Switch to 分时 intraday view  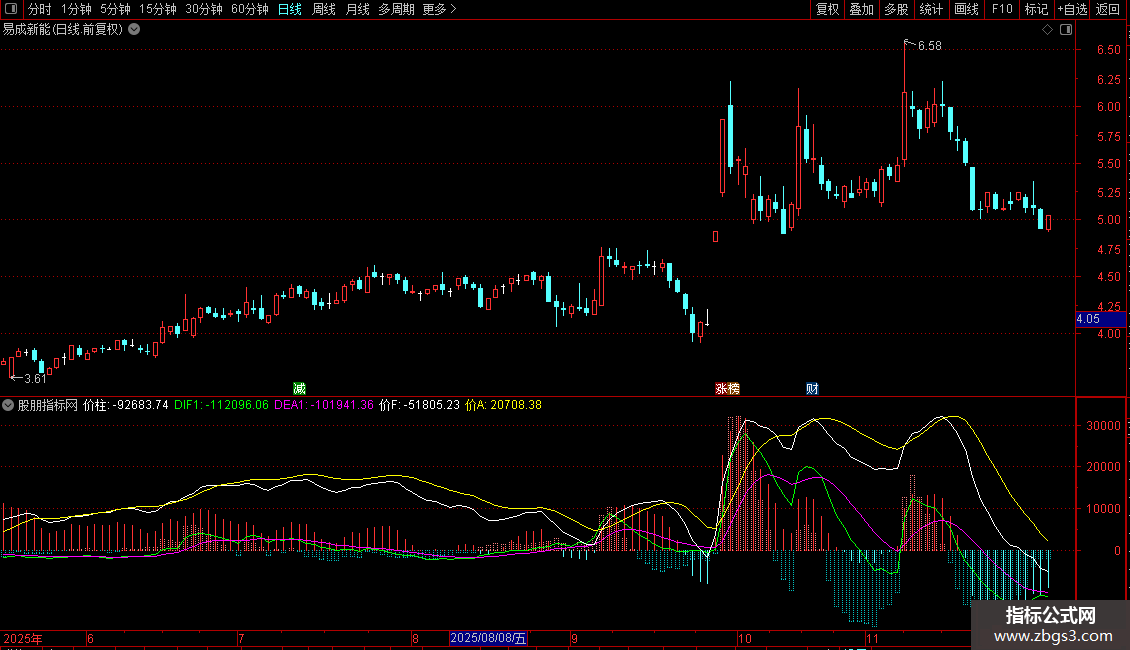pyautogui.click(x=39, y=9)
